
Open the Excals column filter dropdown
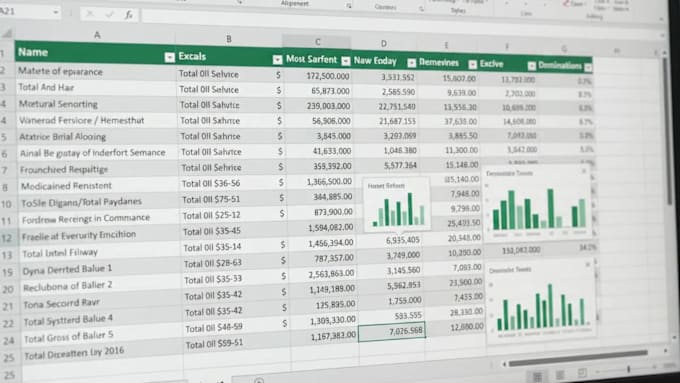(x=278, y=60)
